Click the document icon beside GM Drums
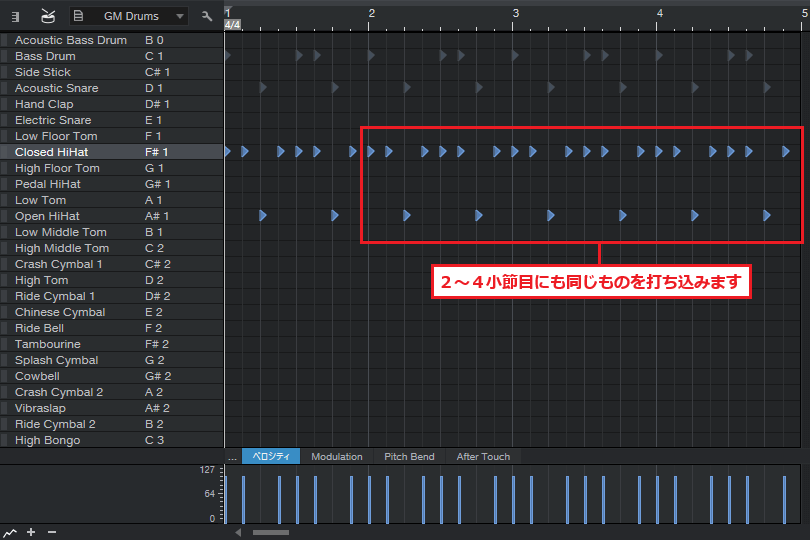 [x=79, y=16]
